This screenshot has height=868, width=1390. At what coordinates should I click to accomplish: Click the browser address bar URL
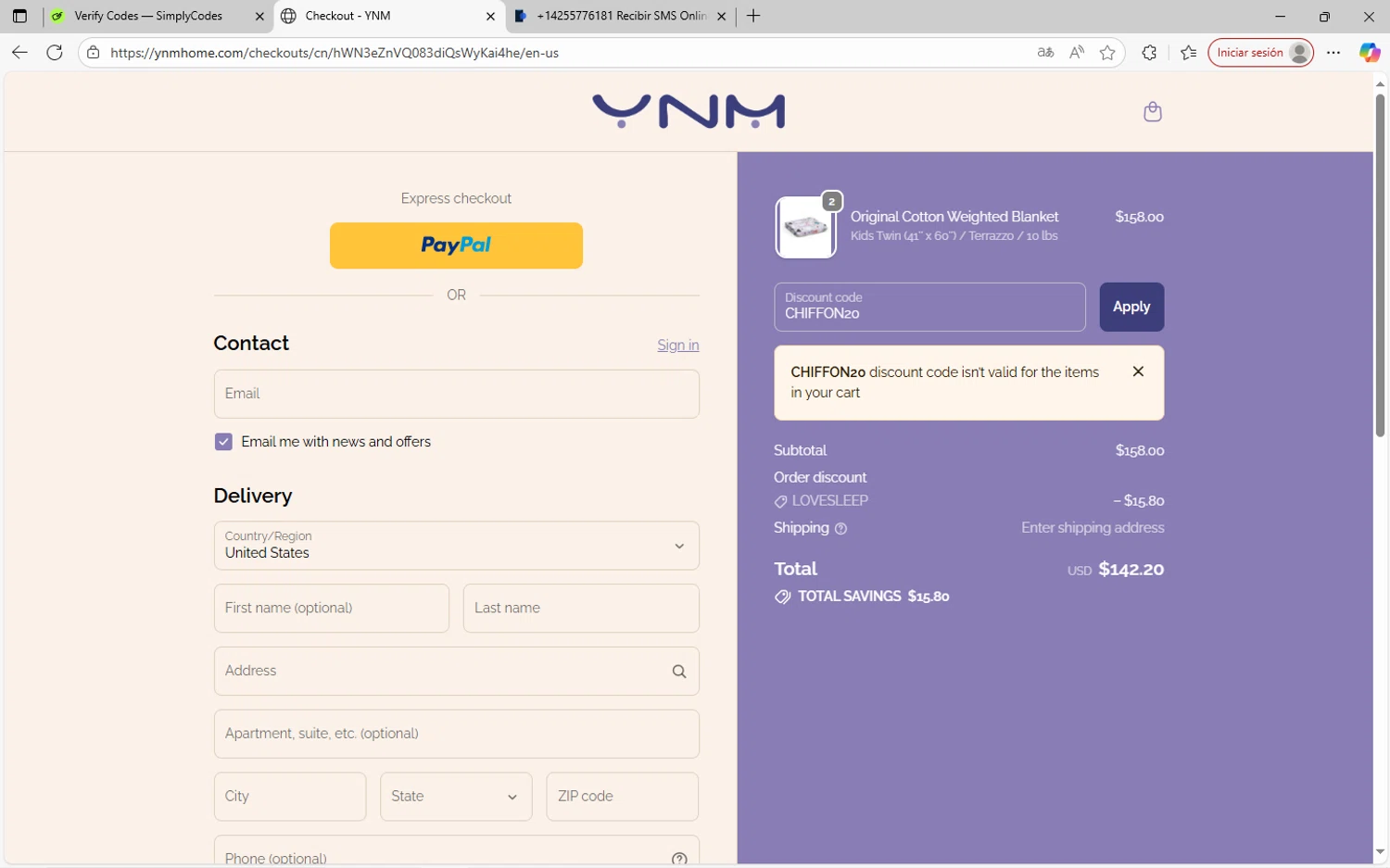(x=335, y=53)
